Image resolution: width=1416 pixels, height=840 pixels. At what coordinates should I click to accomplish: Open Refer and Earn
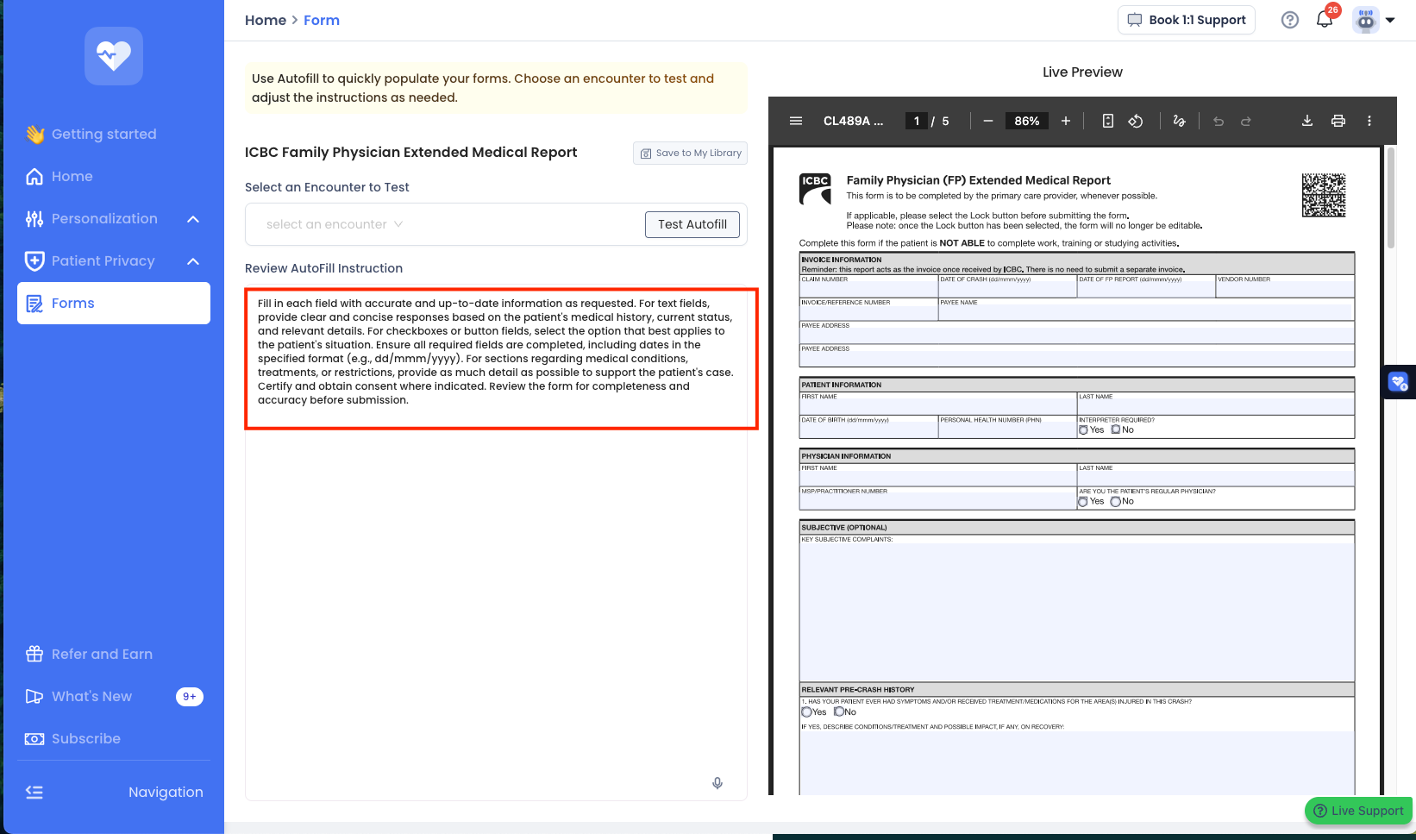(89, 654)
